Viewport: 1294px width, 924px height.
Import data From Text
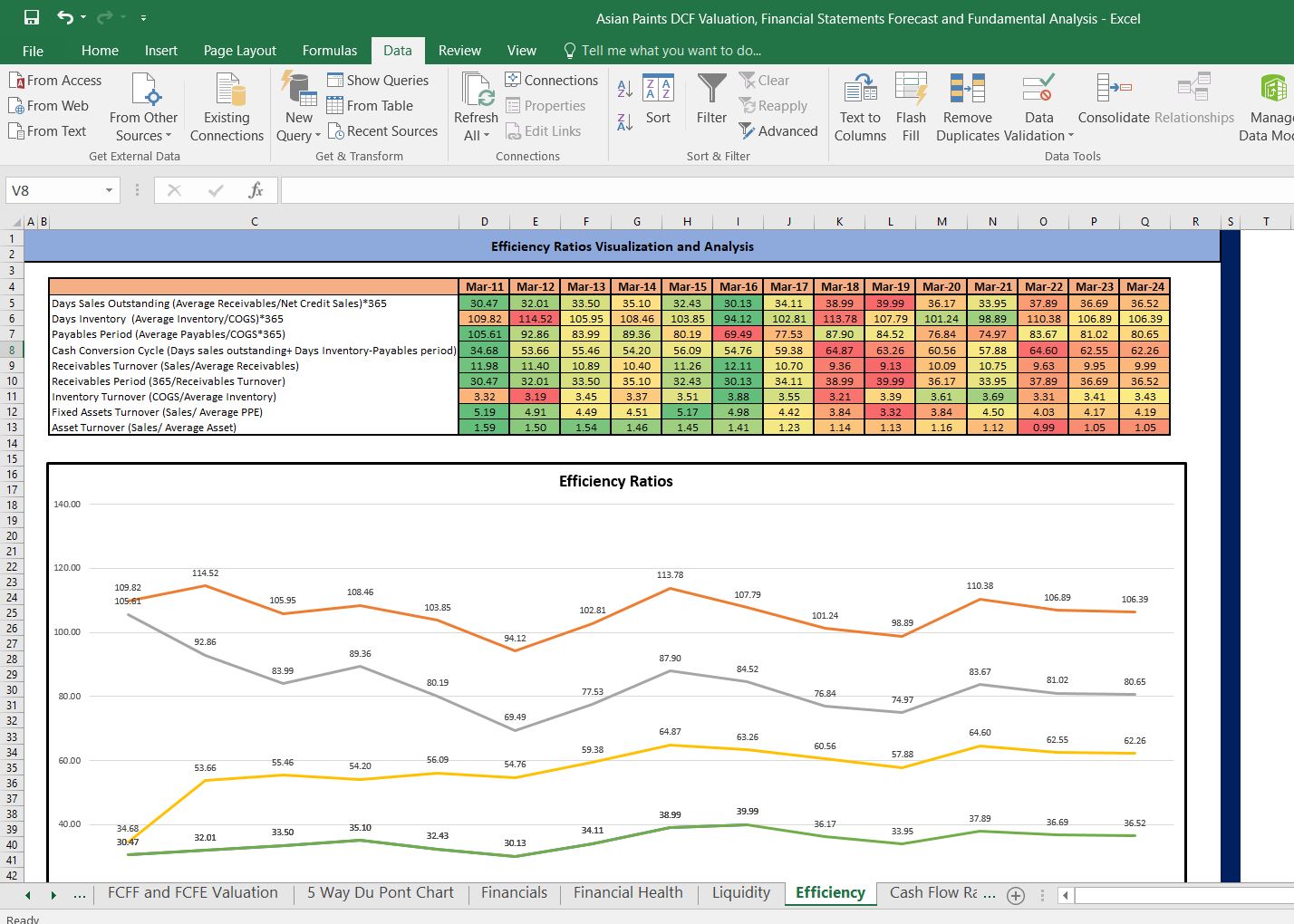click(x=47, y=131)
